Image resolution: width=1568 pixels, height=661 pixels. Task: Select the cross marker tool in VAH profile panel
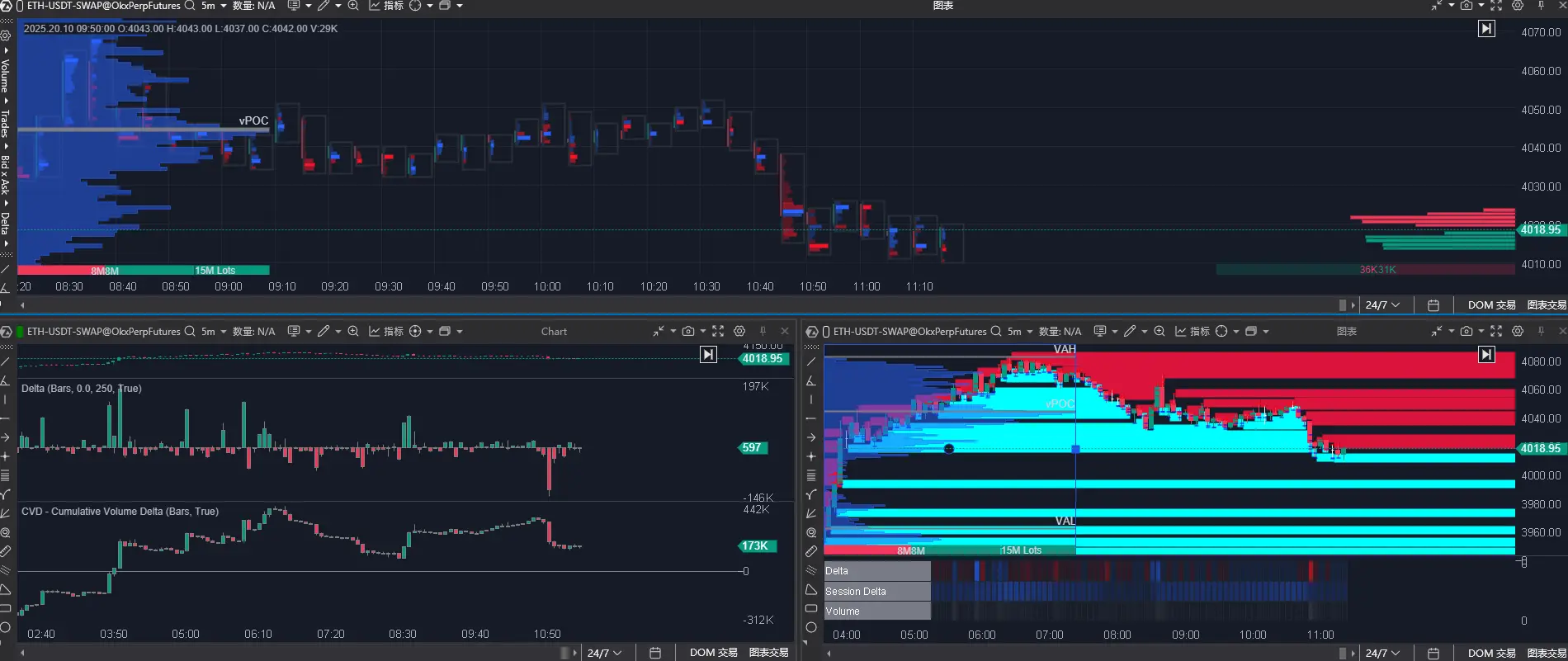coord(811,456)
